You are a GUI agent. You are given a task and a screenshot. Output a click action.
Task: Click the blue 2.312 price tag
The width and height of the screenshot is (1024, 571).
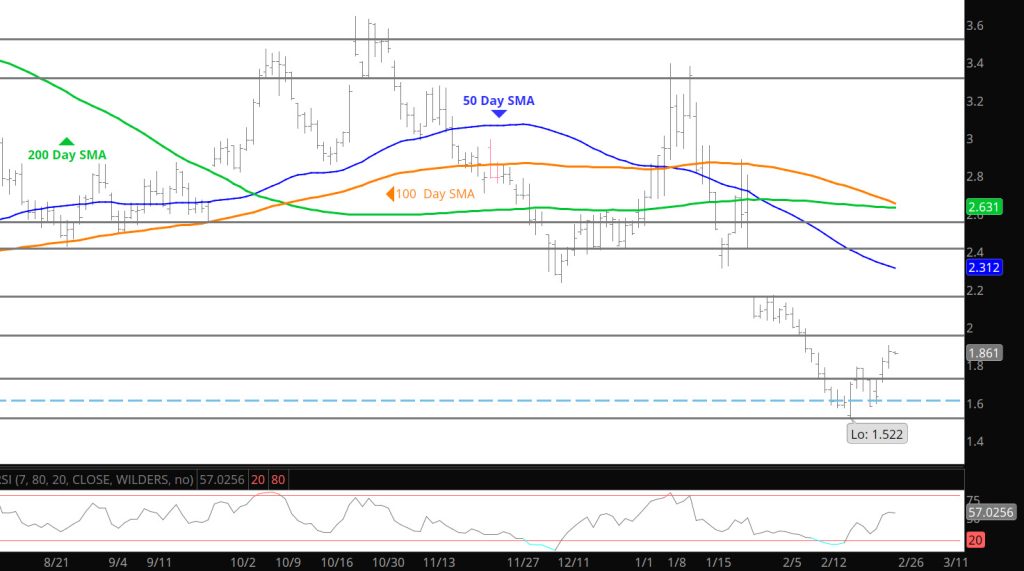(x=984, y=268)
